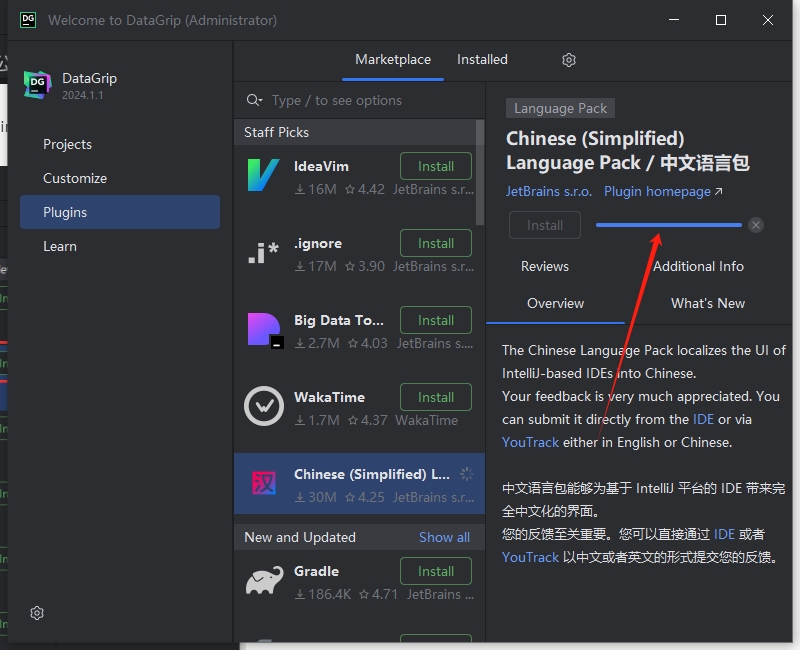Click the Chinese (Simplified) Language Pack title
Screen dimensions: 800x650
[627, 151]
